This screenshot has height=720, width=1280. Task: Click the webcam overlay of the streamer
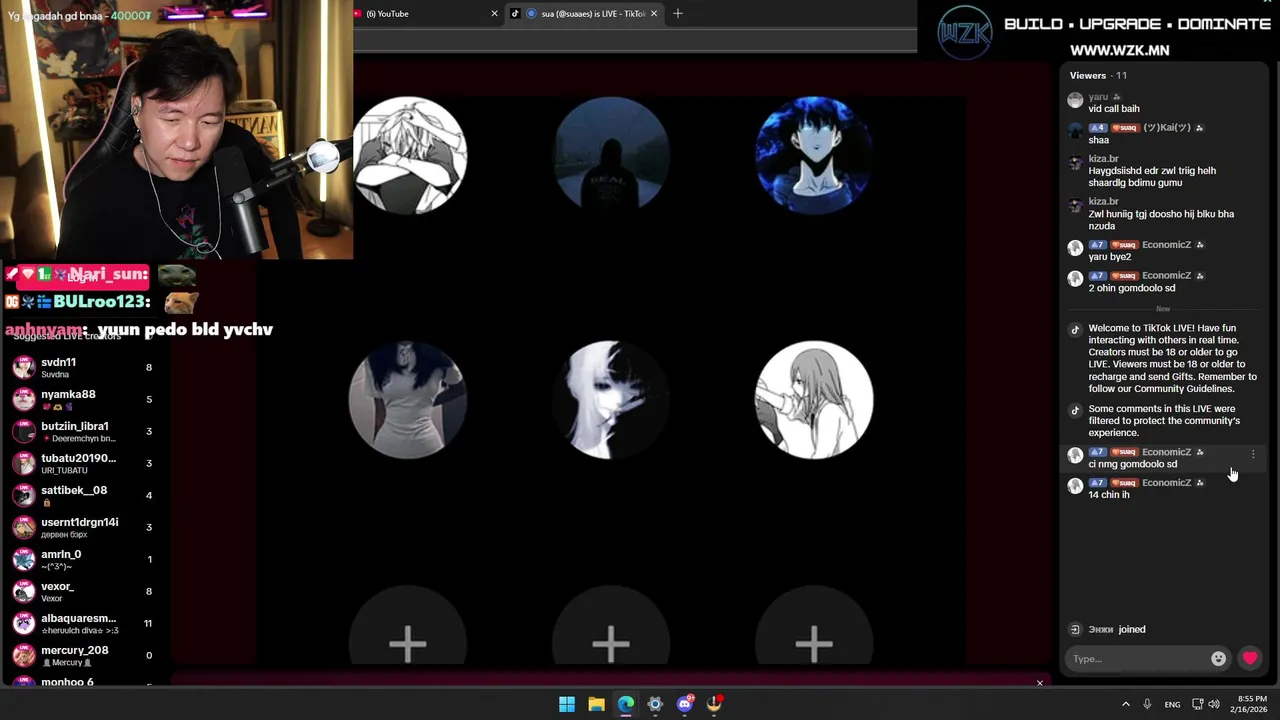176,130
